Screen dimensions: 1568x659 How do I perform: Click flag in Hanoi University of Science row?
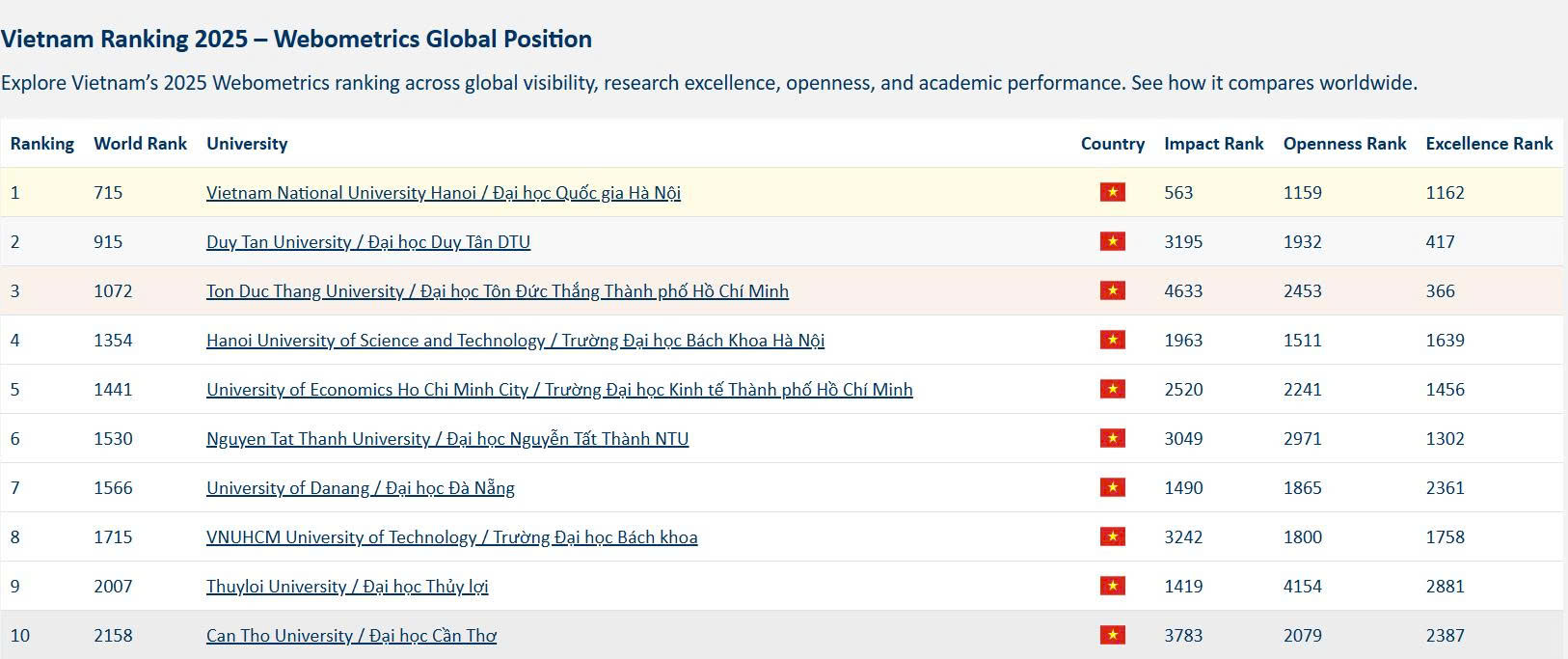[x=1112, y=340]
